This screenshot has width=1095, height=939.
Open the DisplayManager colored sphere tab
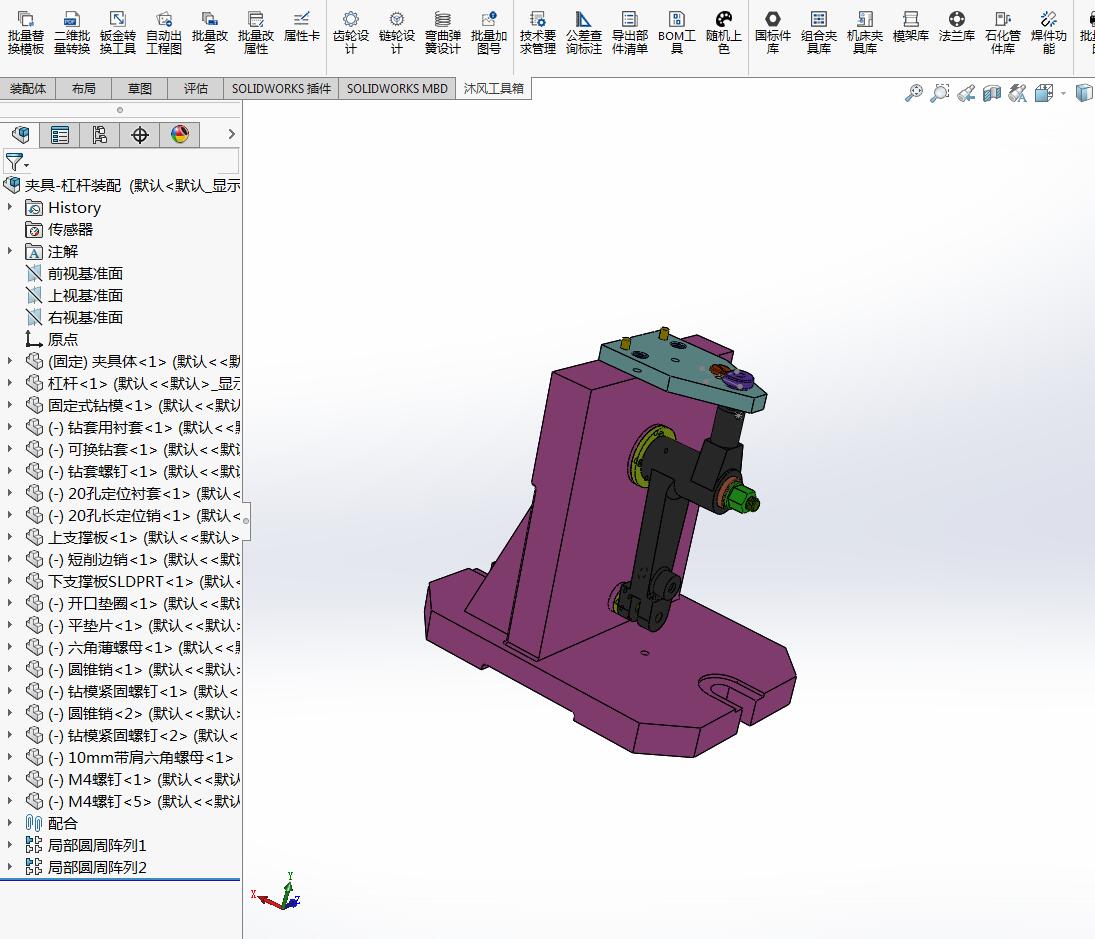(x=179, y=134)
